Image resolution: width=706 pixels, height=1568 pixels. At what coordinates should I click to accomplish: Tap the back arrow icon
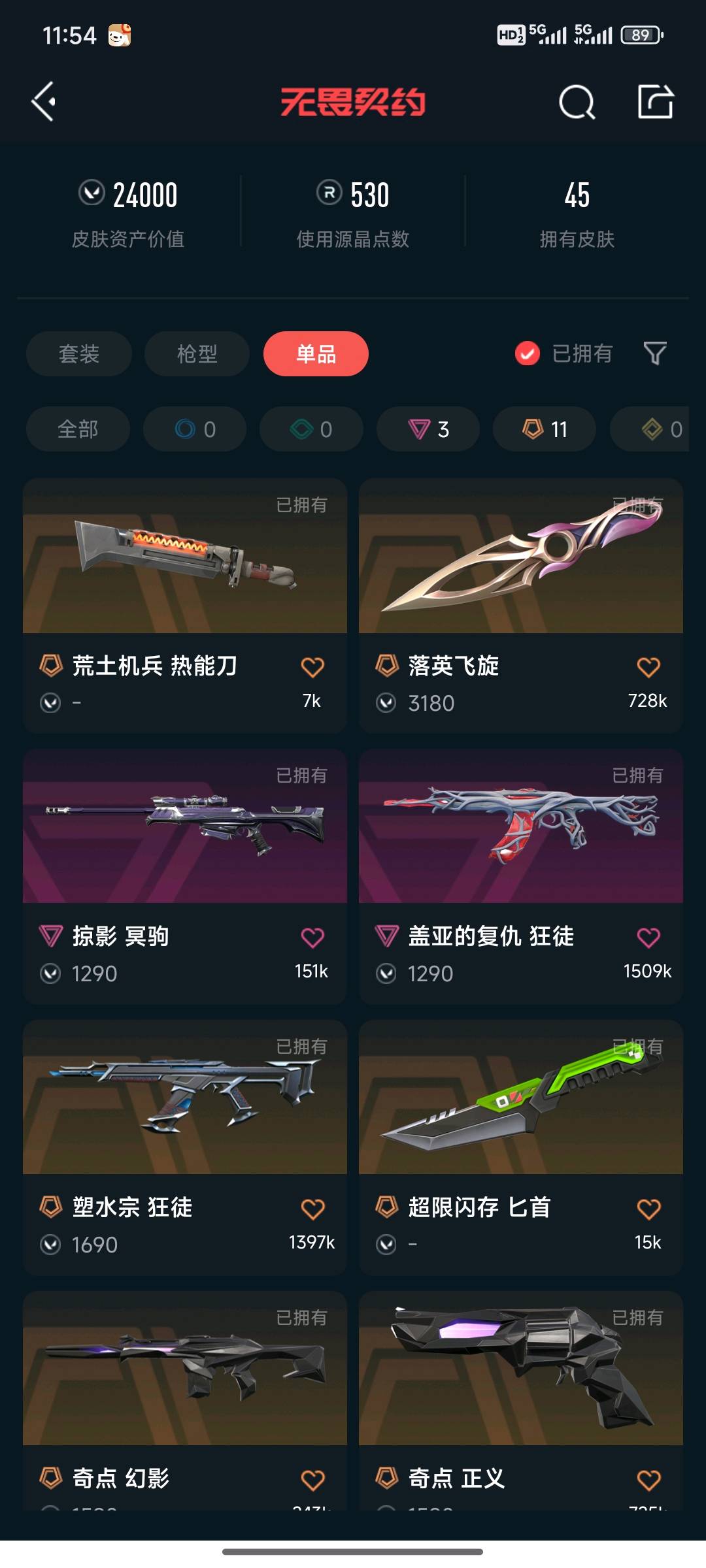click(43, 102)
